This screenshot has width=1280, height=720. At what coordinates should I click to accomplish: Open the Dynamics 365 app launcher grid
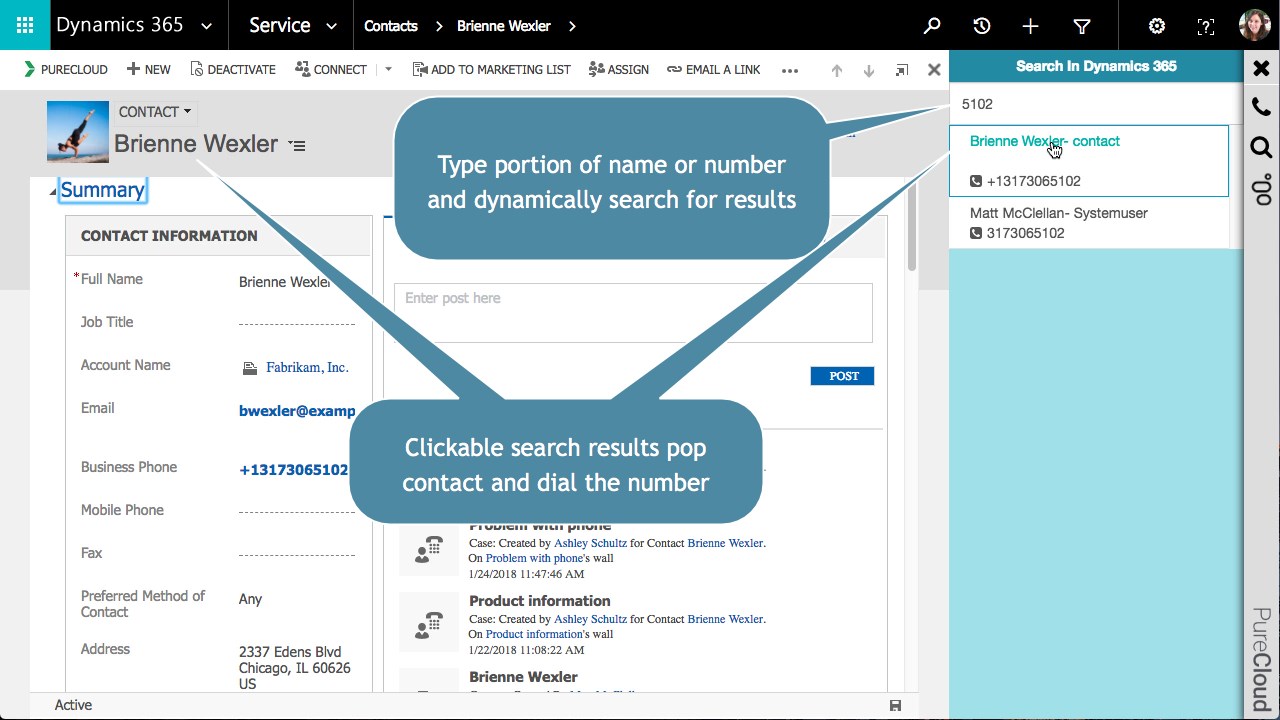point(25,26)
